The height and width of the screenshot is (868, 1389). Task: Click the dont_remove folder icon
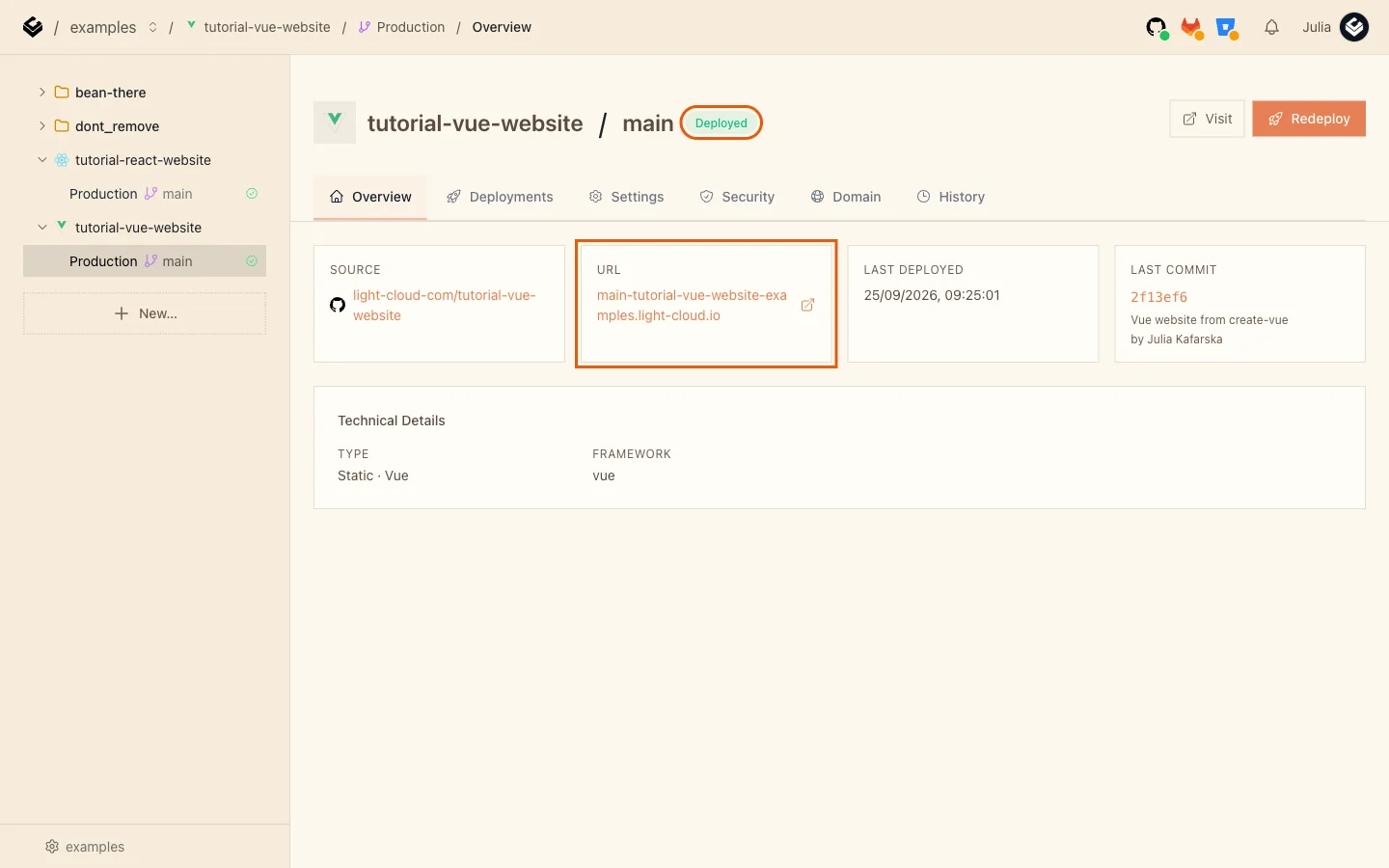pos(62,126)
